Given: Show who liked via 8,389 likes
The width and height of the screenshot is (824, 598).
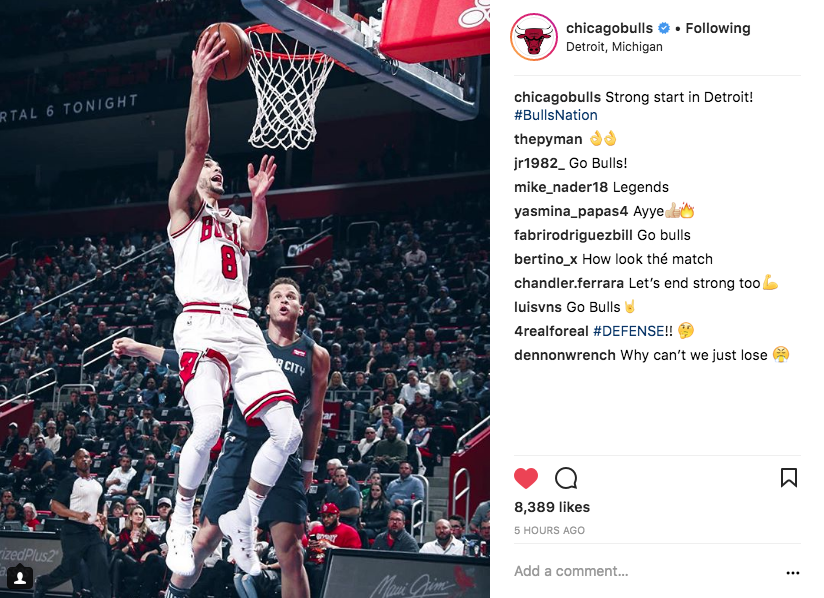Looking at the screenshot, I should coord(552,507).
